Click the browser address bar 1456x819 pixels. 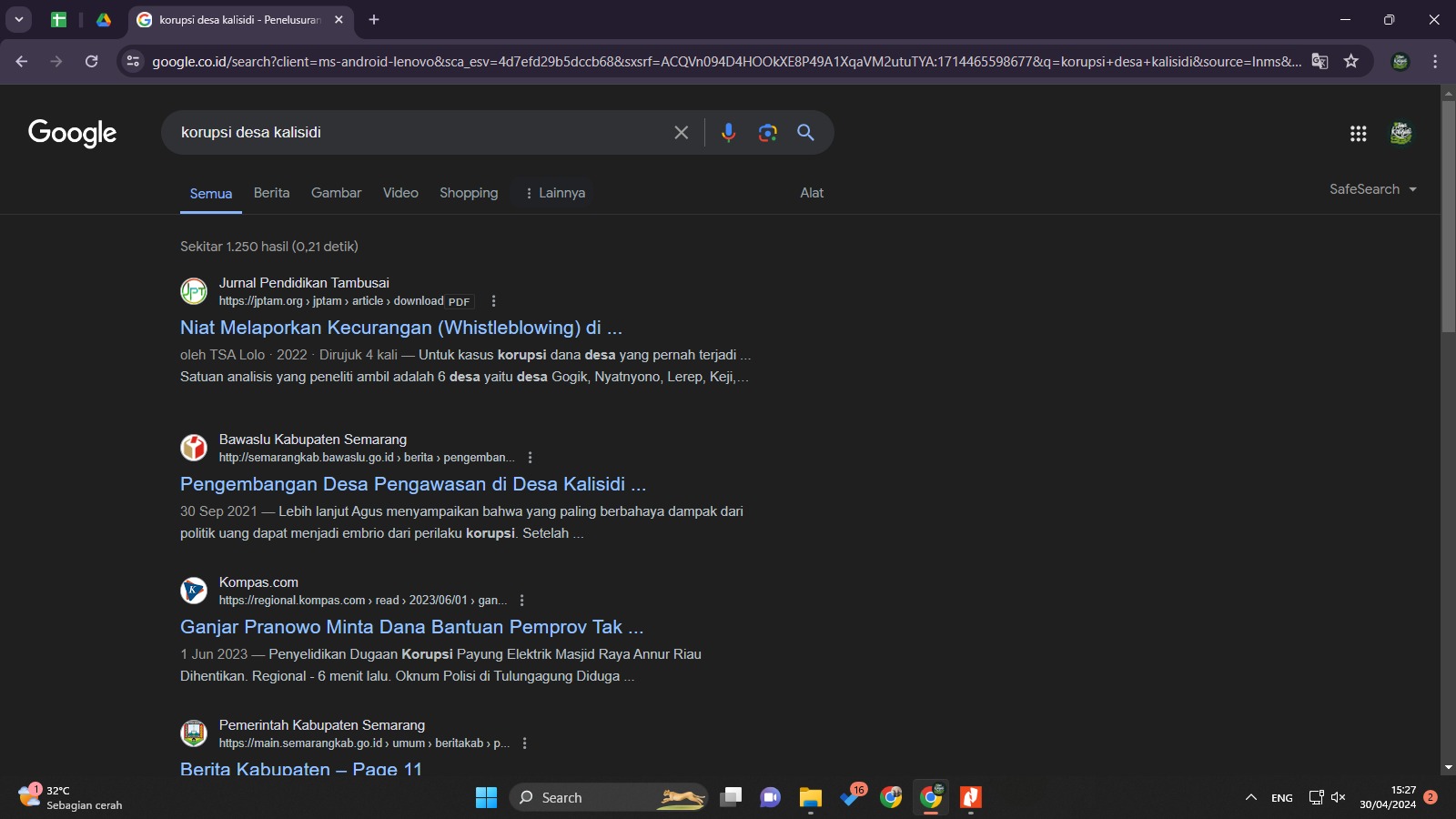coord(725,61)
